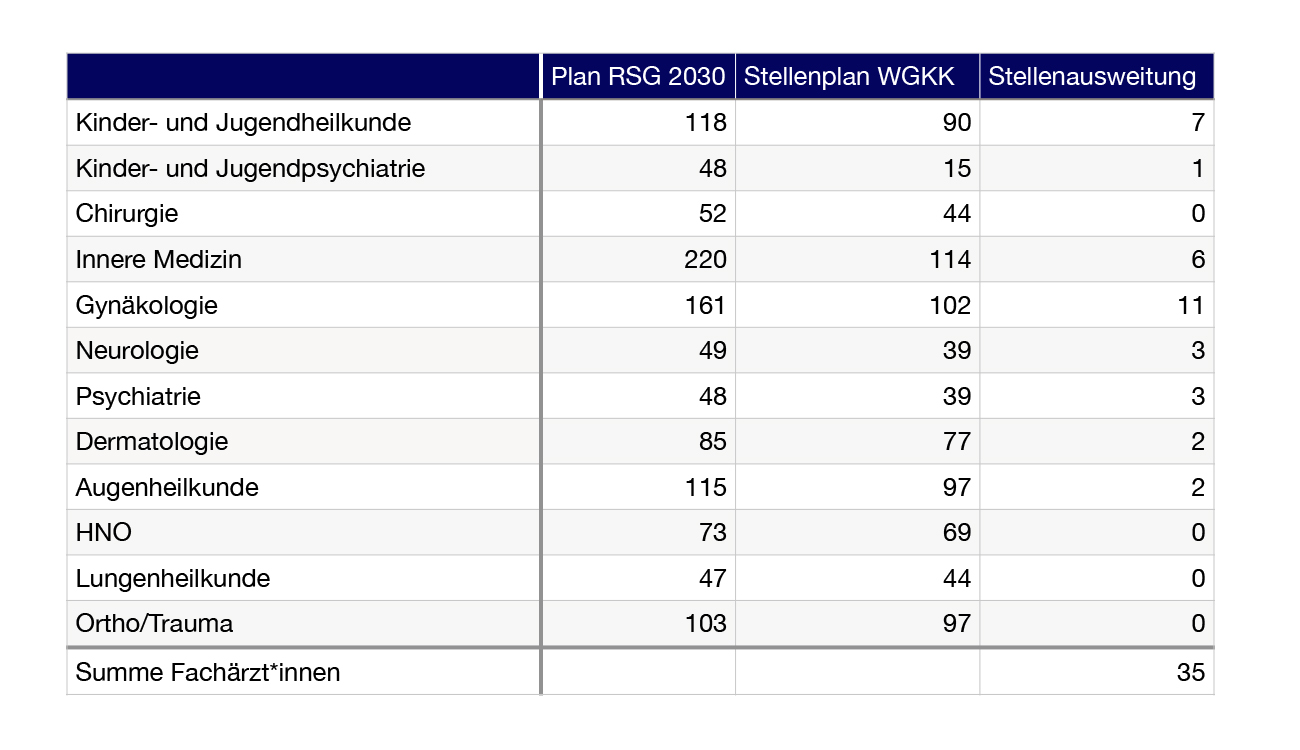Screen dimensions: 1300x750
Task: Click the Gynäkologie Stellenausweitung value 11
Action: click(1190, 305)
